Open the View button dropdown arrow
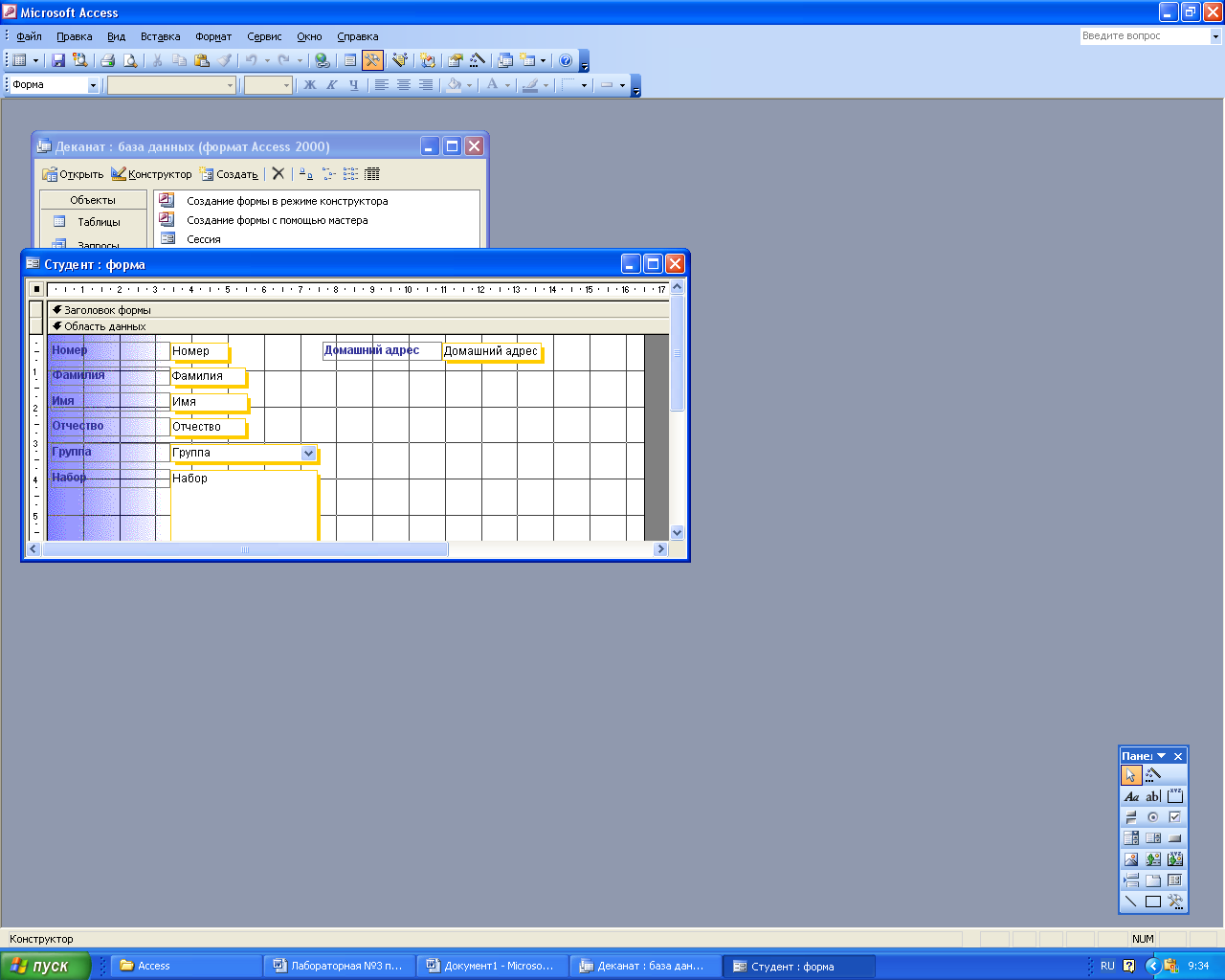Image resolution: width=1225 pixels, height=980 pixels. [x=35, y=60]
